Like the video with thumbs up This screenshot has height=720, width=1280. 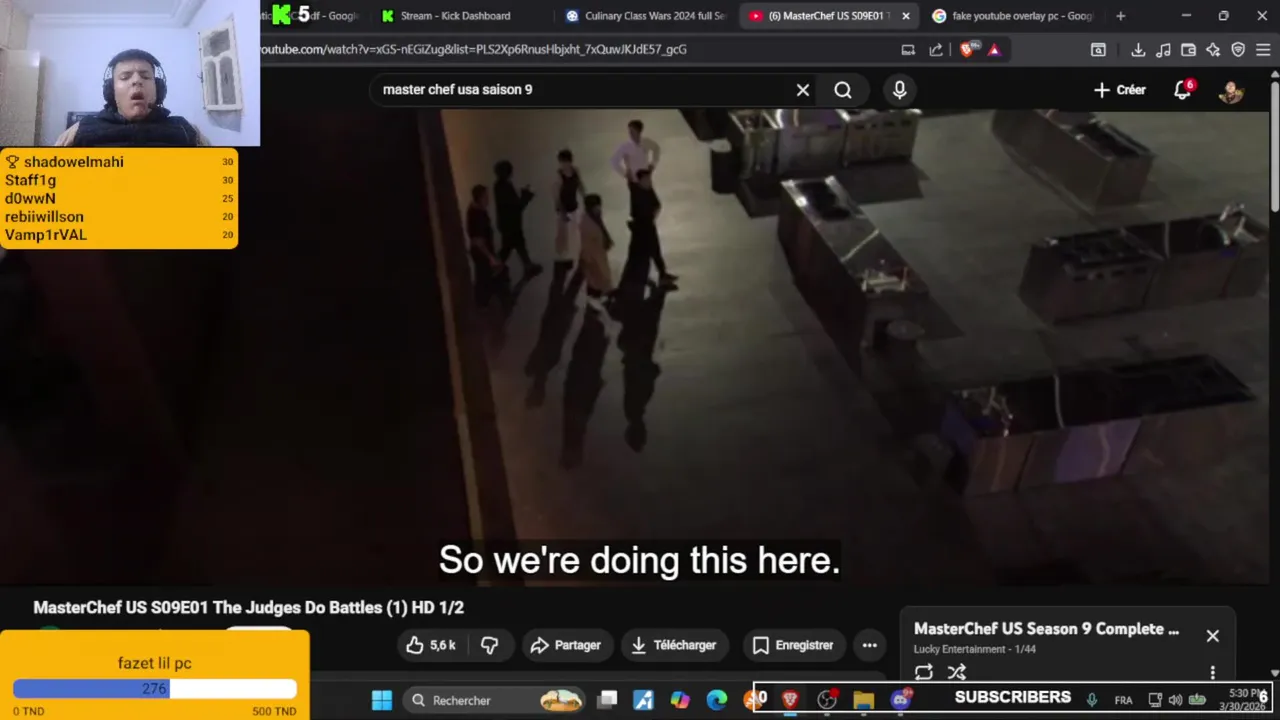pos(431,645)
